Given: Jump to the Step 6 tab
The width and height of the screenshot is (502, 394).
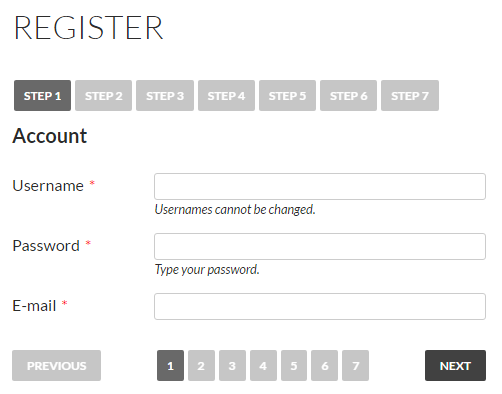Looking at the screenshot, I should [348, 96].
